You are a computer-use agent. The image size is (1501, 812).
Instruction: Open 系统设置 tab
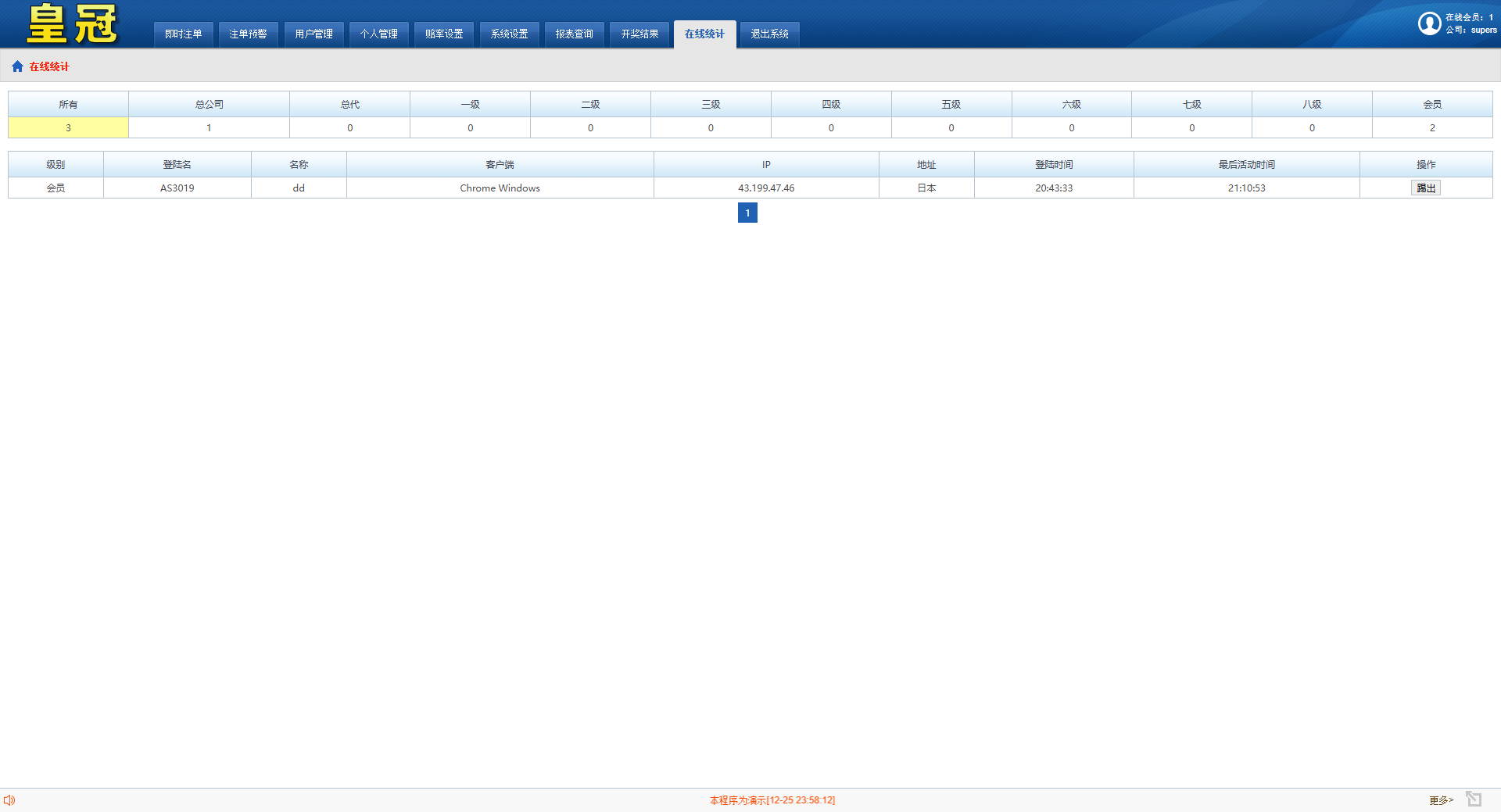(x=509, y=34)
